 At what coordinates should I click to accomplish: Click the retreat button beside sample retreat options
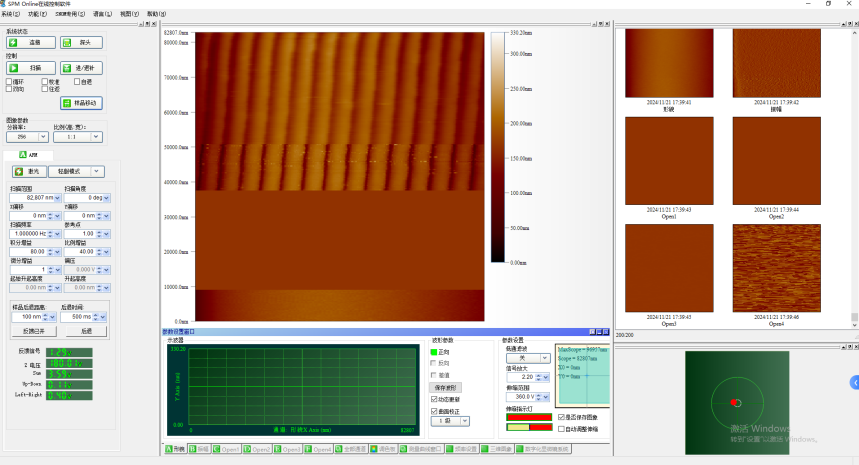pyautogui.click(x=86, y=331)
